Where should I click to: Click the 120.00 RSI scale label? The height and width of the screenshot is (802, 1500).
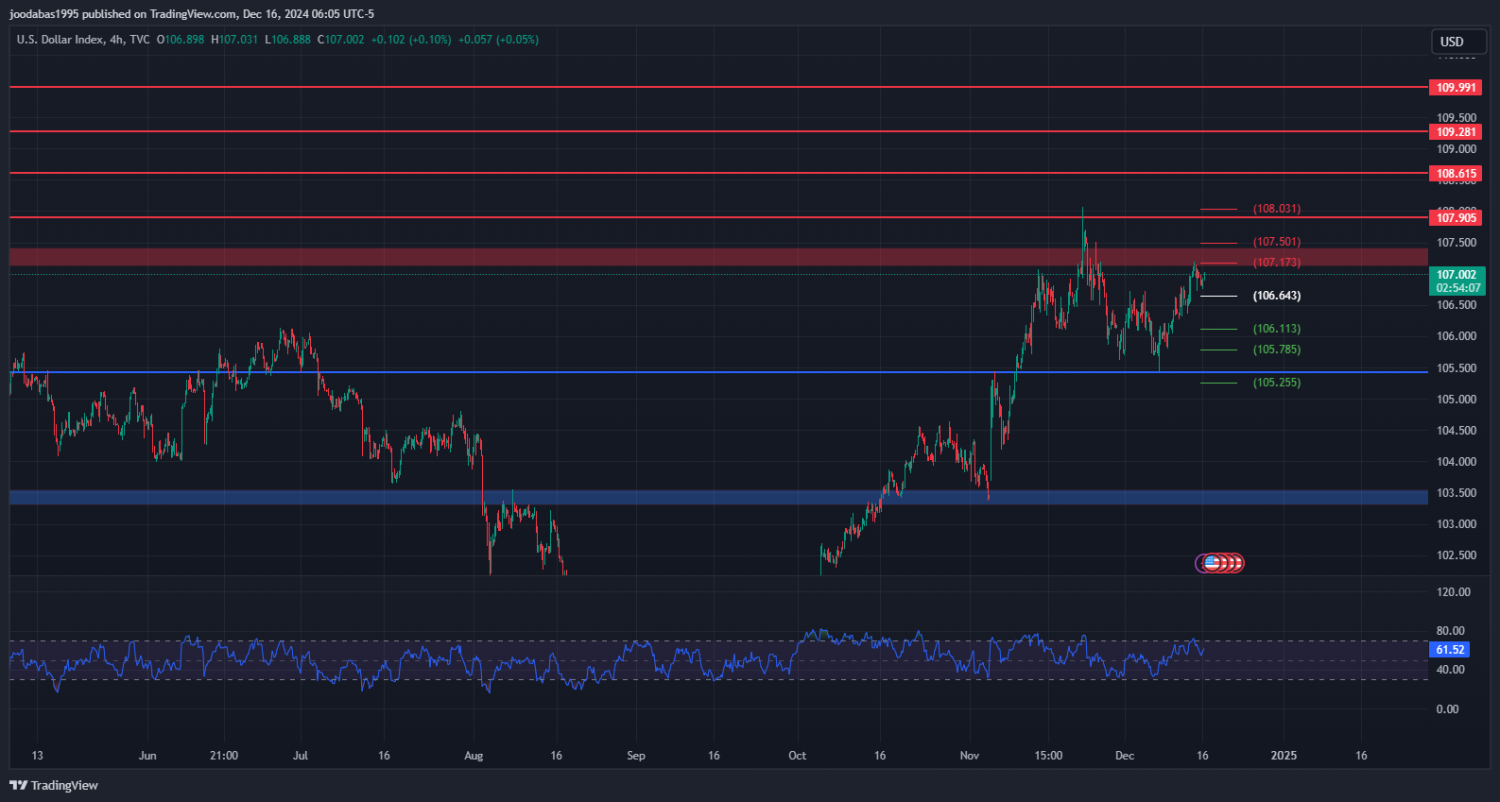[x=1454, y=592]
